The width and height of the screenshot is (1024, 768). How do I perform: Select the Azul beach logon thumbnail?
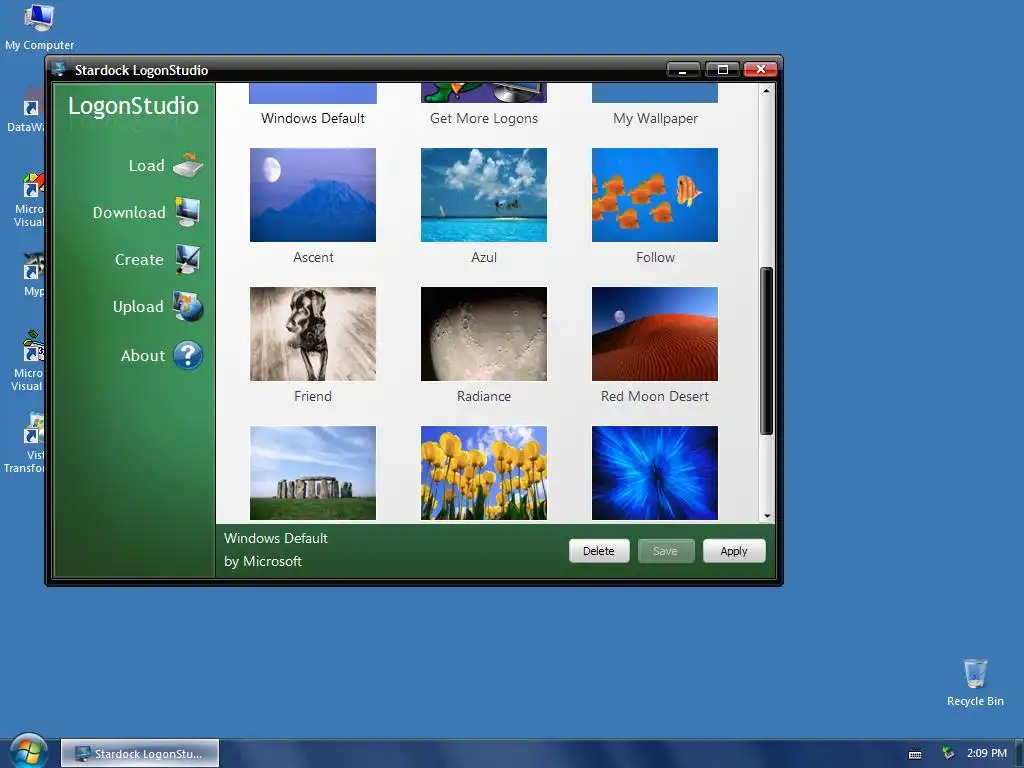click(x=484, y=195)
